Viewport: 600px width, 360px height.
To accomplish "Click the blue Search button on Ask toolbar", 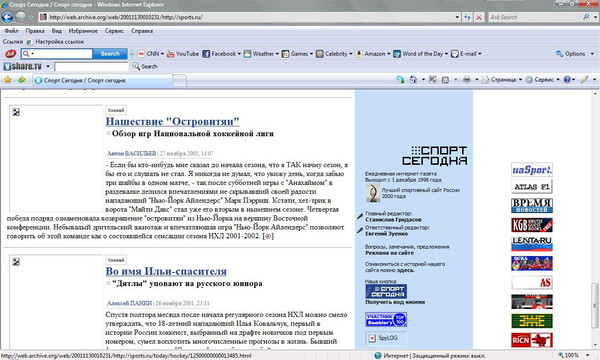I will point(110,54).
